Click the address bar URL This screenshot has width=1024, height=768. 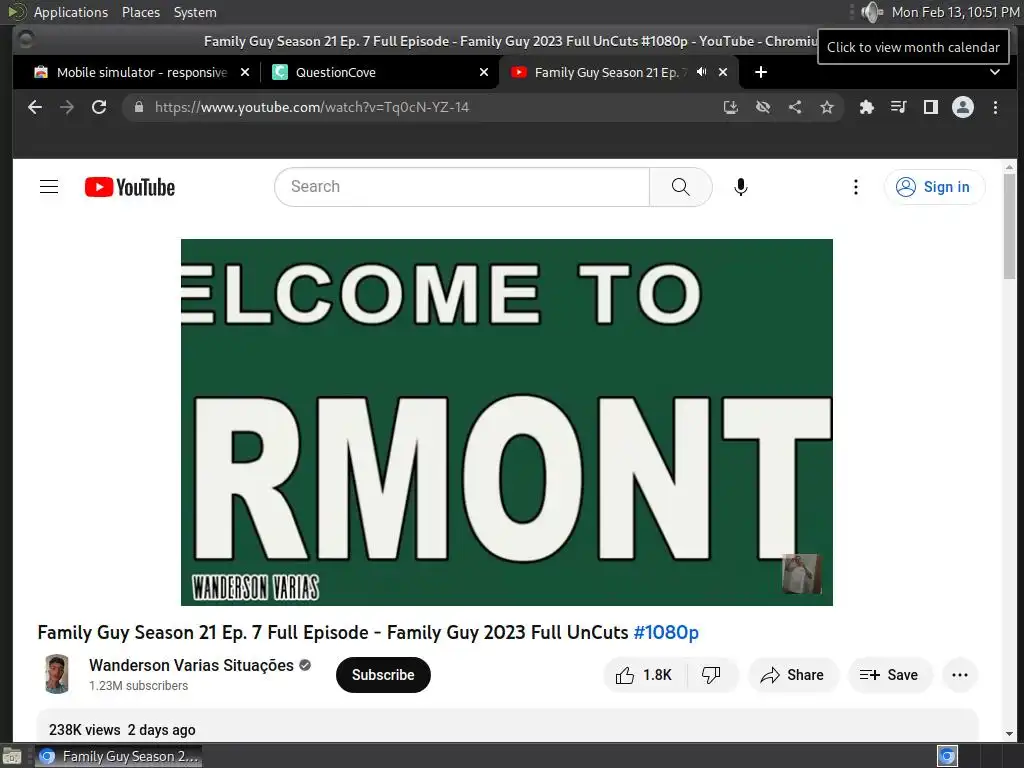(x=312, y=107)
